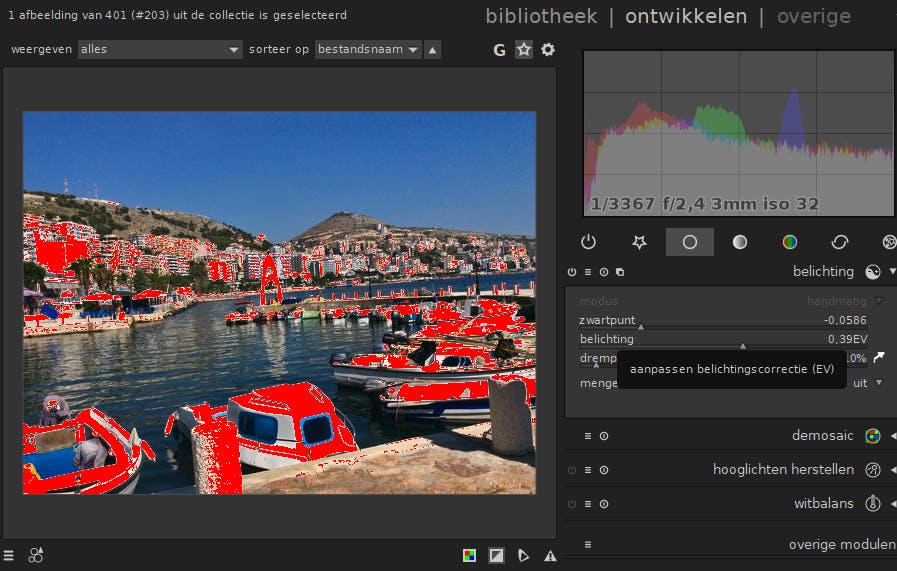Click the harbor photo in center view
The height and width of the screenshot is (571, 897).
(279, 303)
